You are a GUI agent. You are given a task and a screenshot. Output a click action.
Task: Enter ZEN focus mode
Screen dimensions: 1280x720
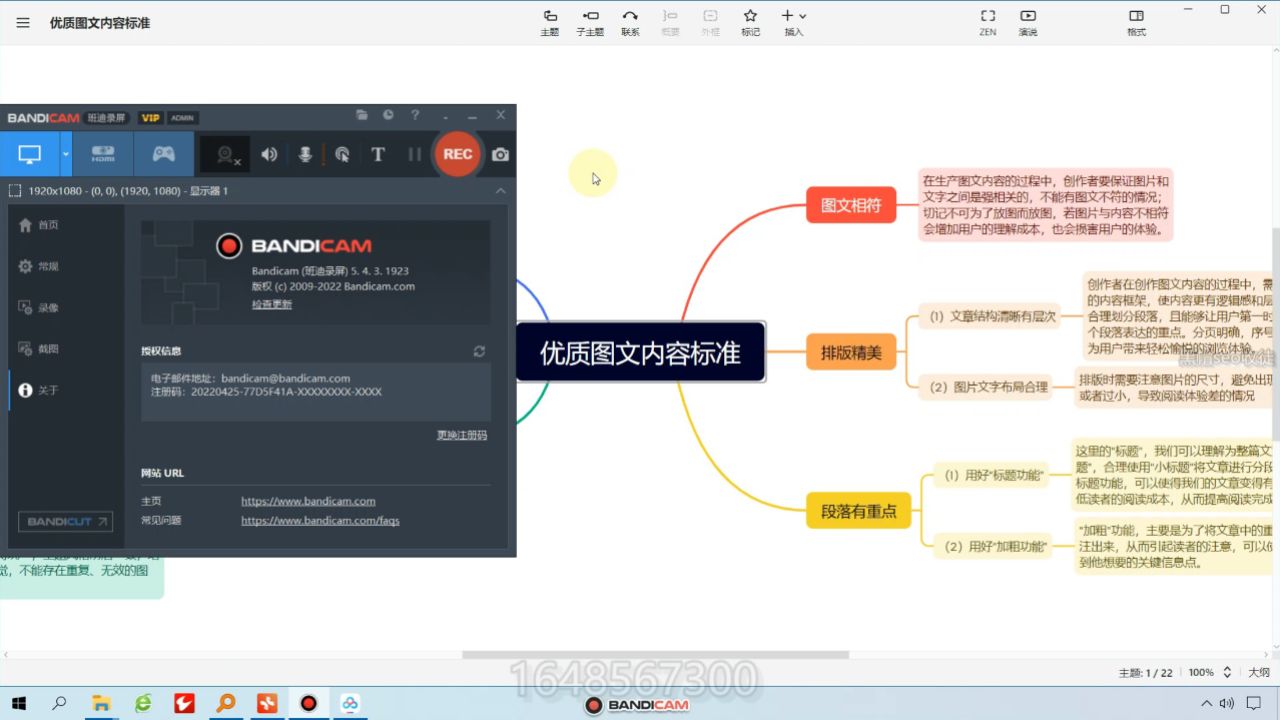tap(987, 22)
